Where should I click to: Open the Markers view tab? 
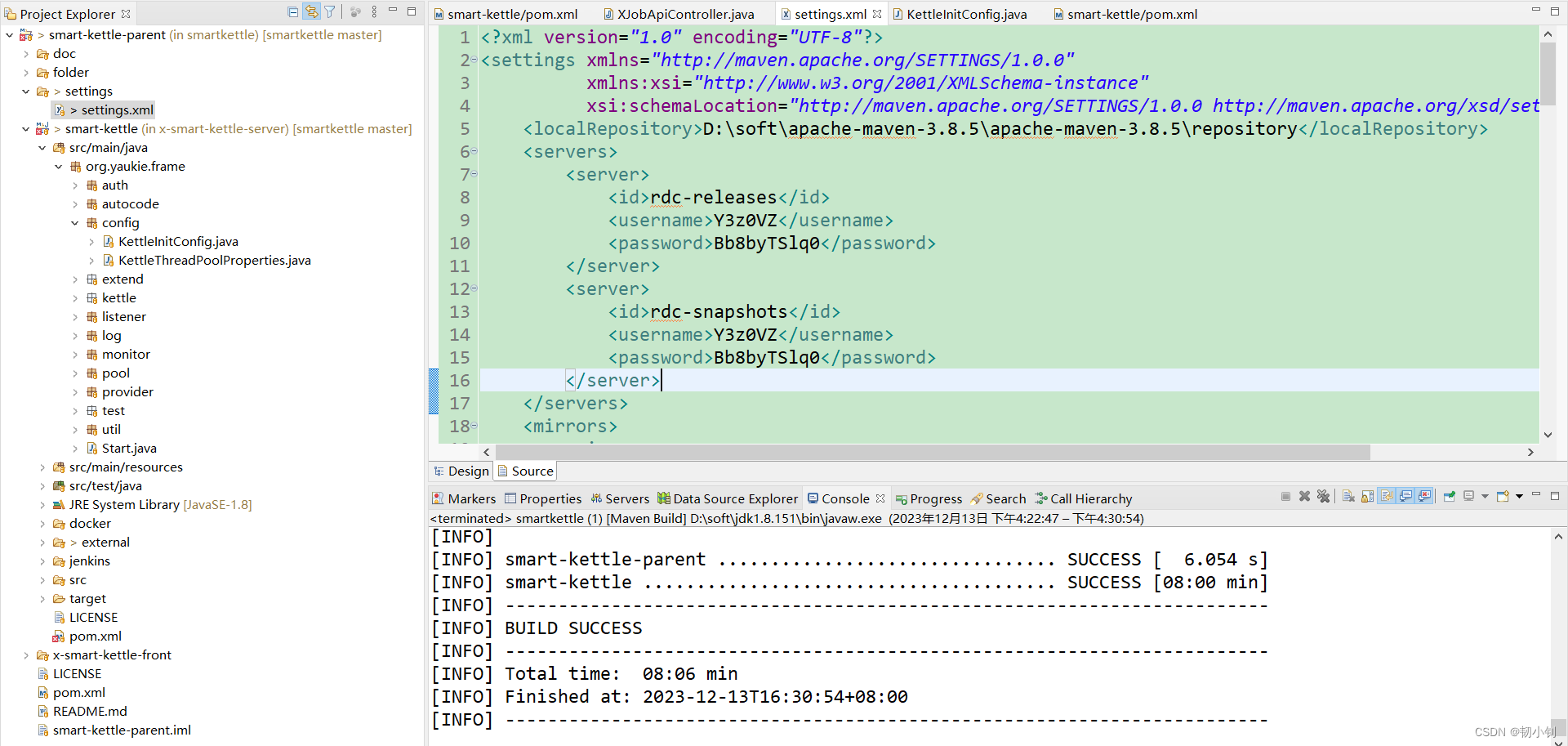(463, 498)
